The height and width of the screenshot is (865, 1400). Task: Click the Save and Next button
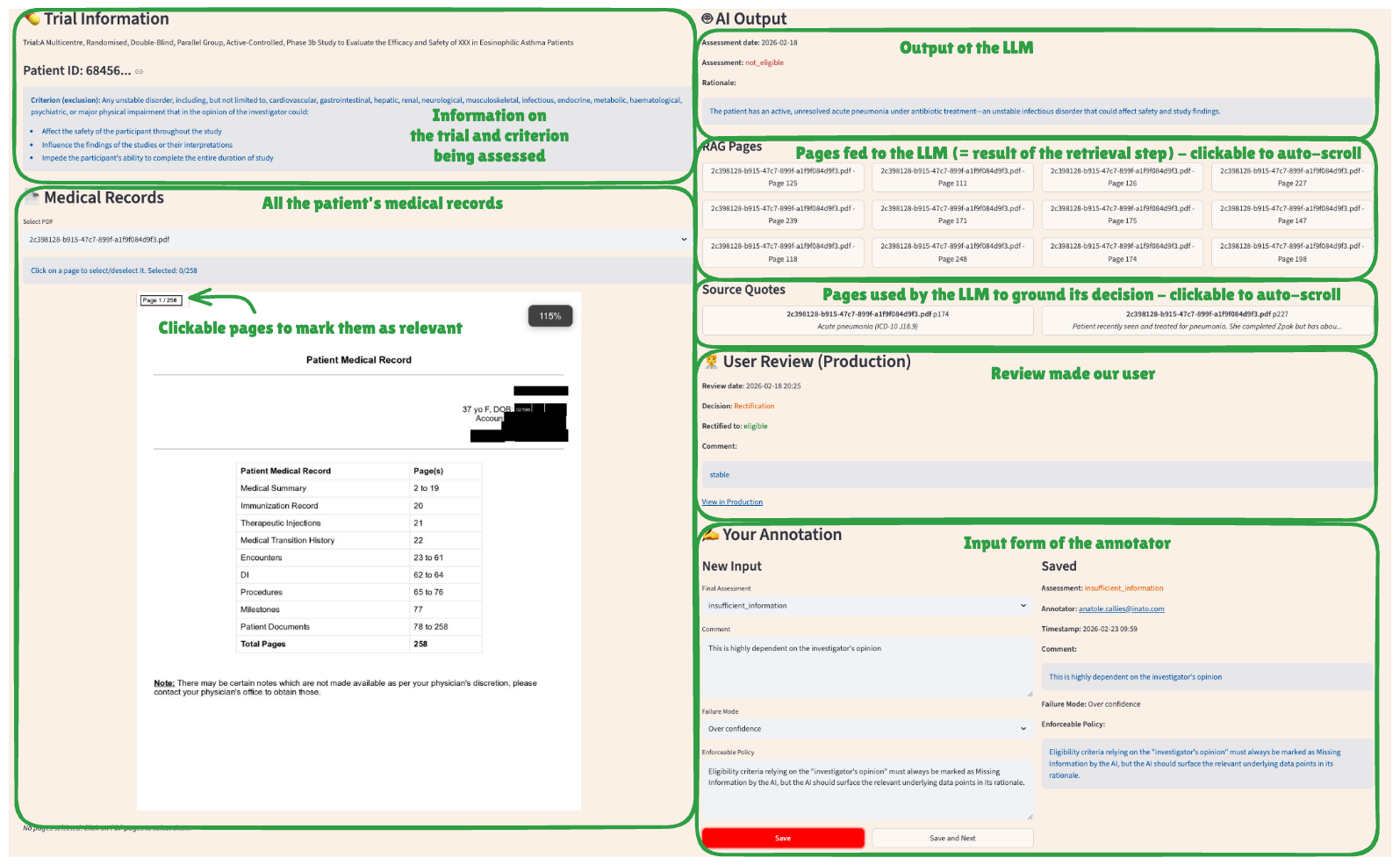[x=952, y=838]
